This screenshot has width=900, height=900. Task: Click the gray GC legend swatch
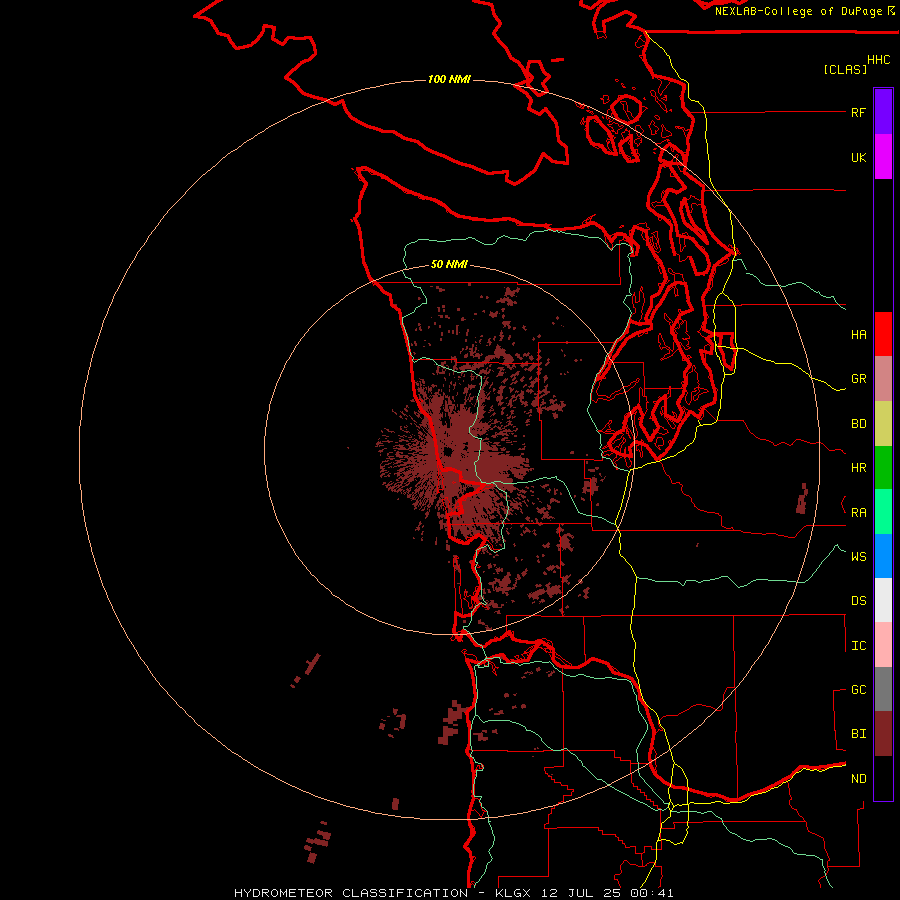point(883,689)
